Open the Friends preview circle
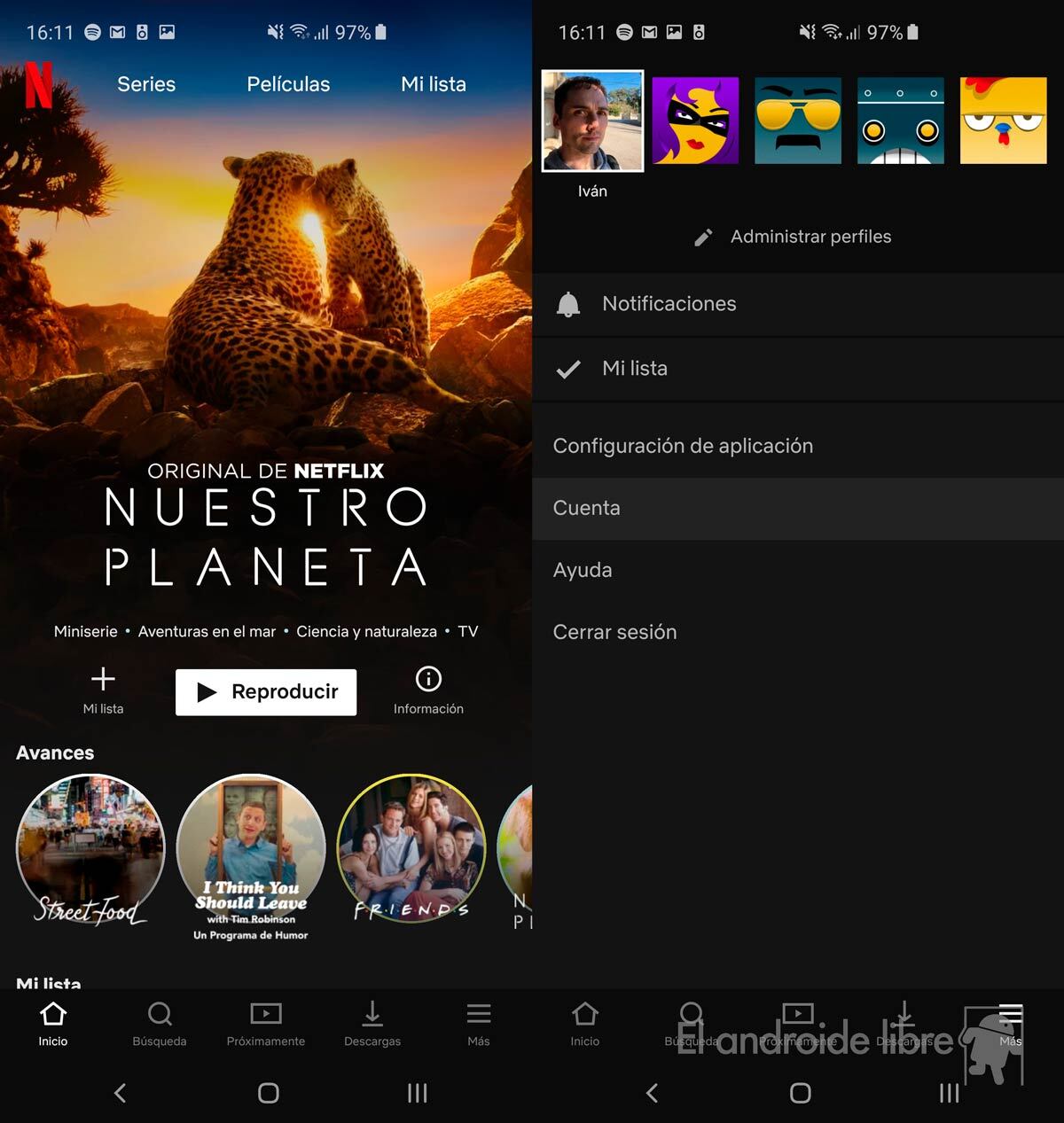1064x1123 pixels. coord(411,849)
